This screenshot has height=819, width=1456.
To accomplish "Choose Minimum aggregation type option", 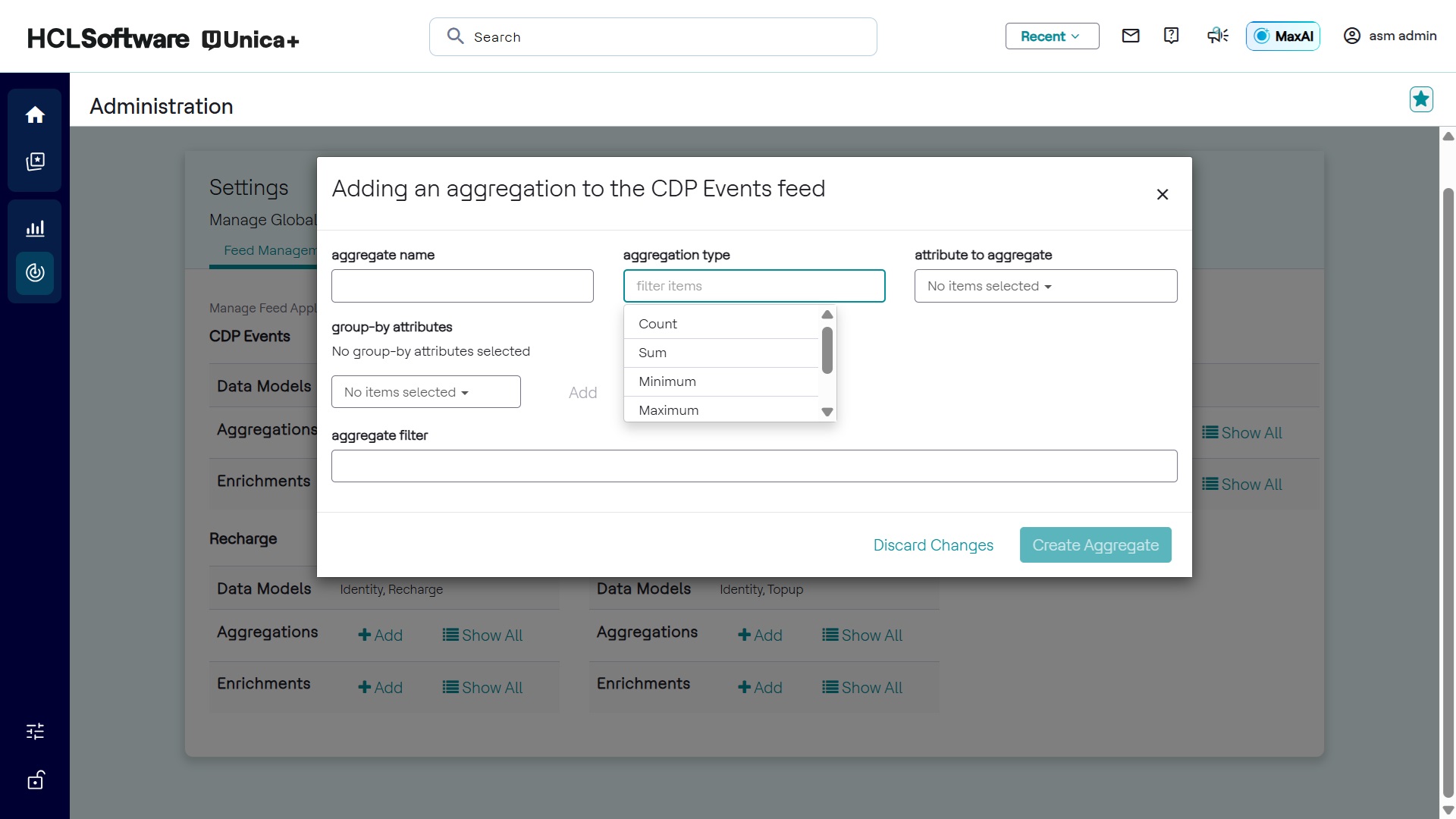I will [667, 381].
